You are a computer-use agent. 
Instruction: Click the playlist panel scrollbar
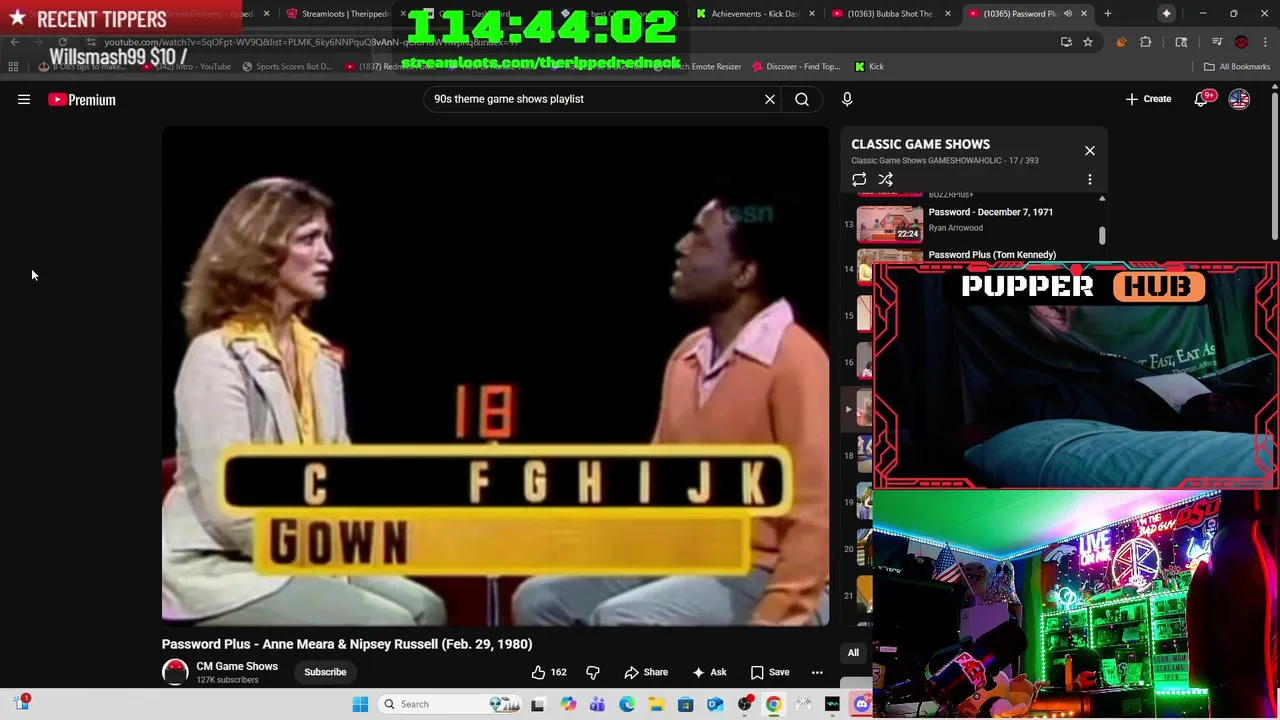pos(1102,235)
